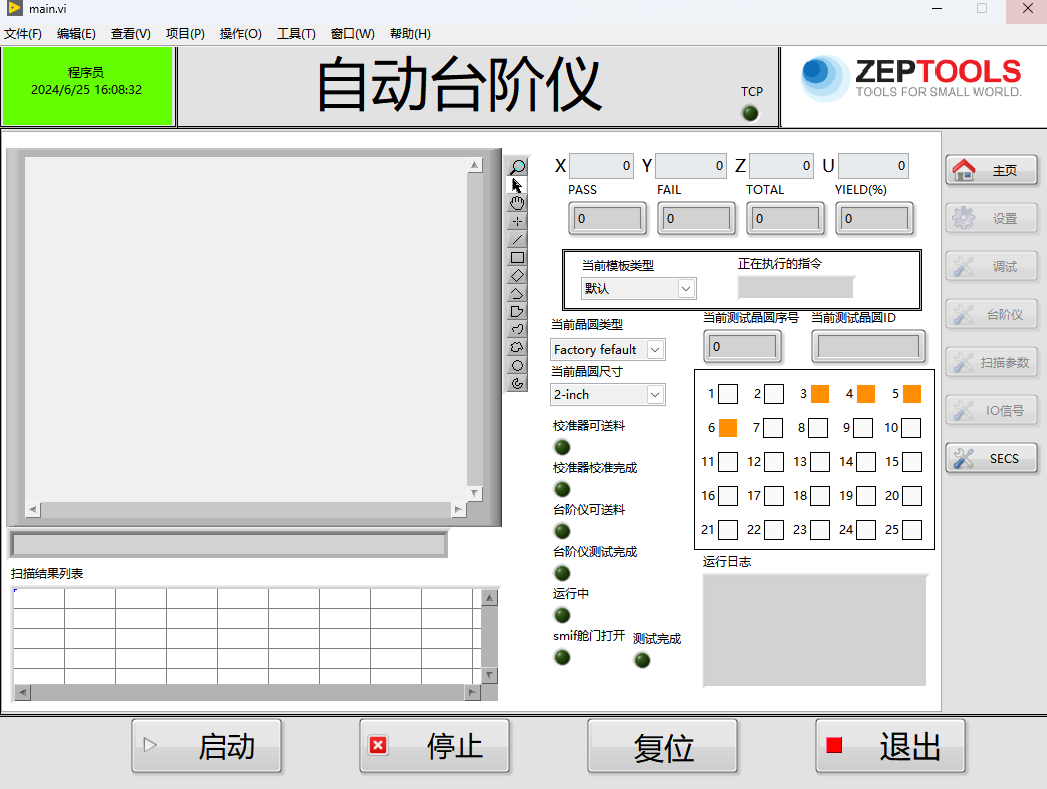Toggle wafer slot 4 in the wafer map
1047x789 pixels.
pyautogui.click(x=865, y=394)
